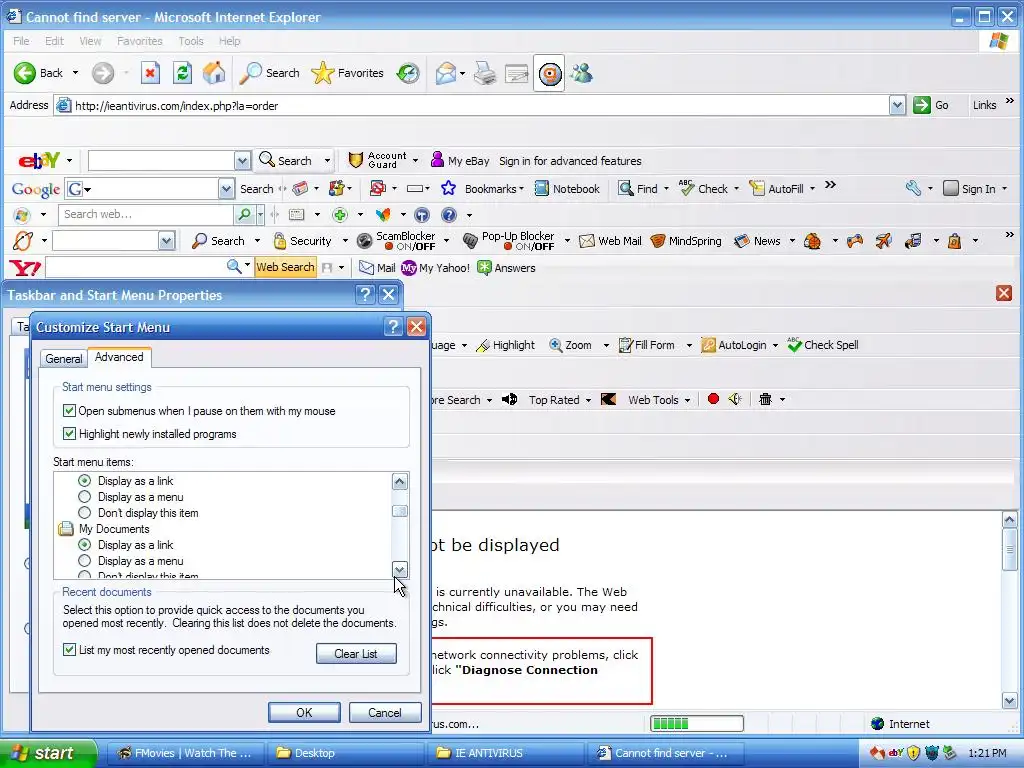Image resolution: width=1024 pixels, height=768 pixels.
Task: Click the Print icon in IE toolbar
Action: pyautogui.click(x=485, y=73)
